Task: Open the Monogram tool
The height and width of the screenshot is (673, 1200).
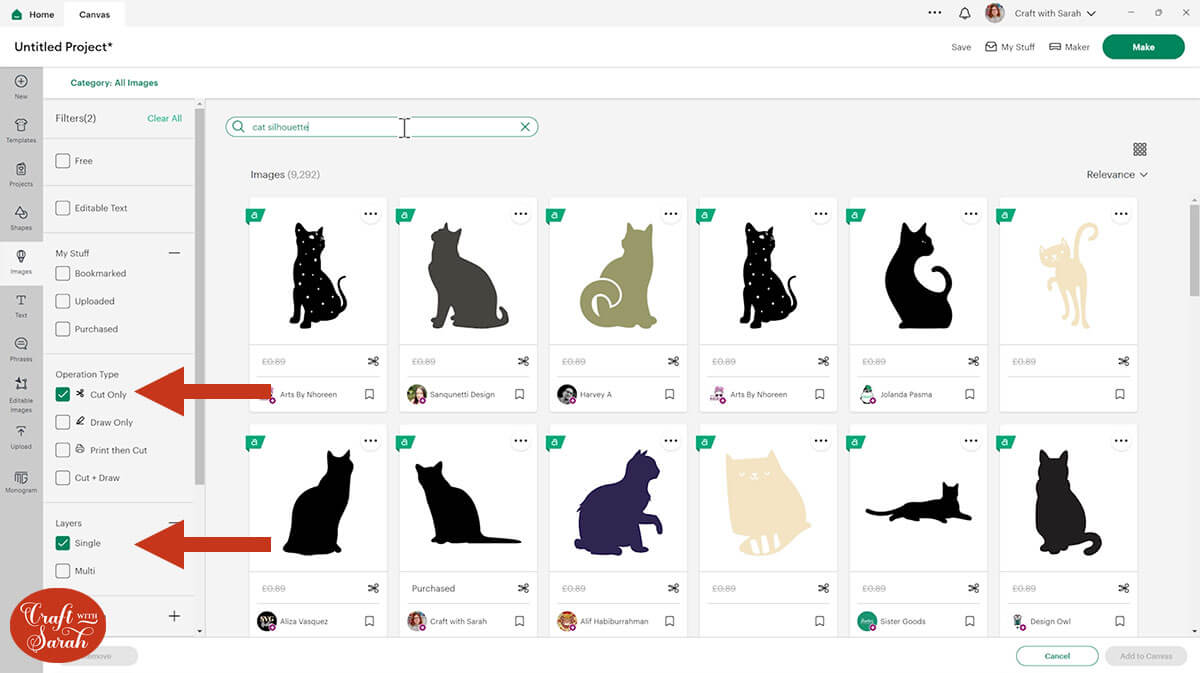Action: [21, 480]
